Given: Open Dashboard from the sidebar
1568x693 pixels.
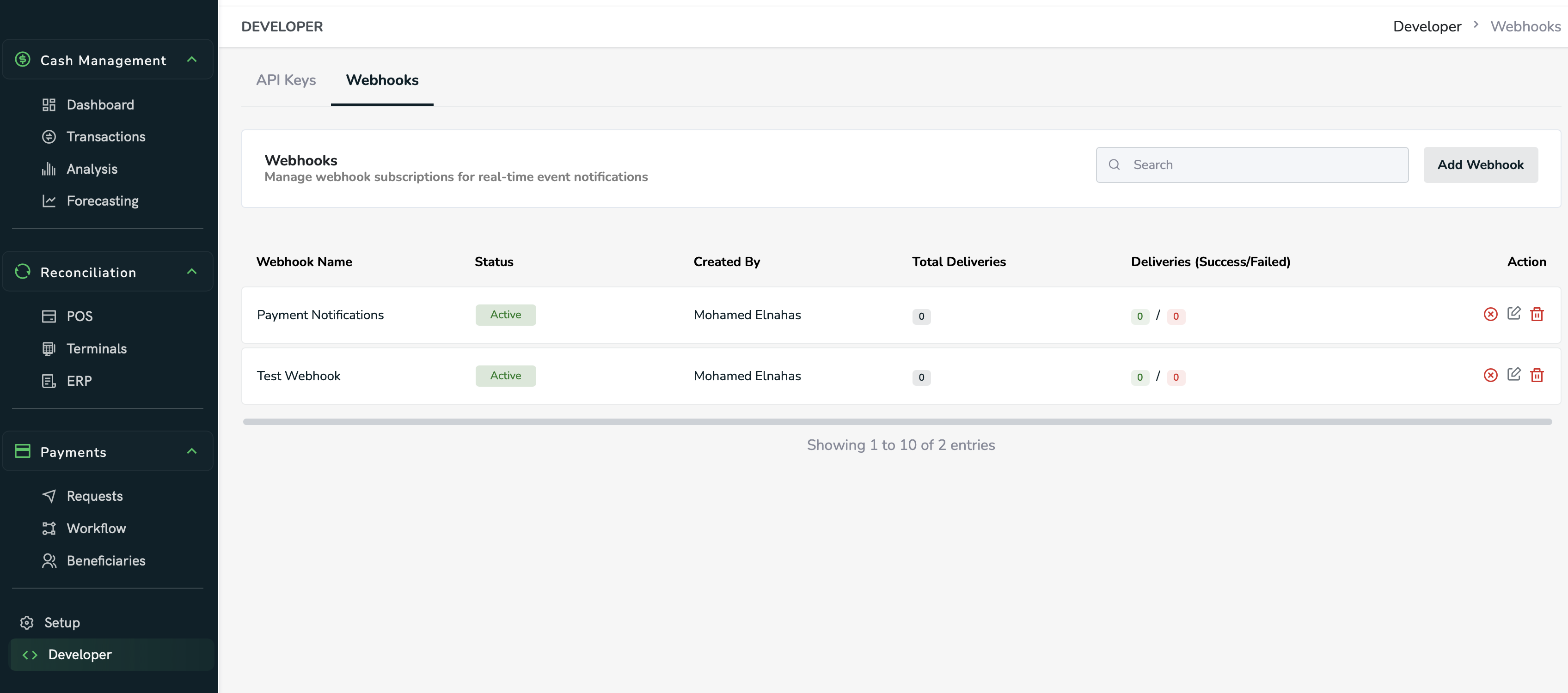Looking at the screenshot, I should point(100,105).
